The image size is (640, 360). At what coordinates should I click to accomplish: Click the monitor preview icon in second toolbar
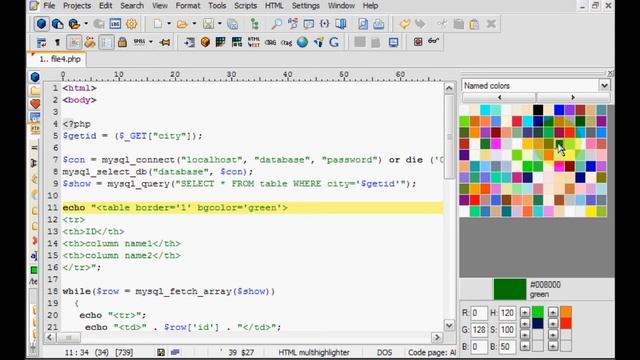[393, 42]
